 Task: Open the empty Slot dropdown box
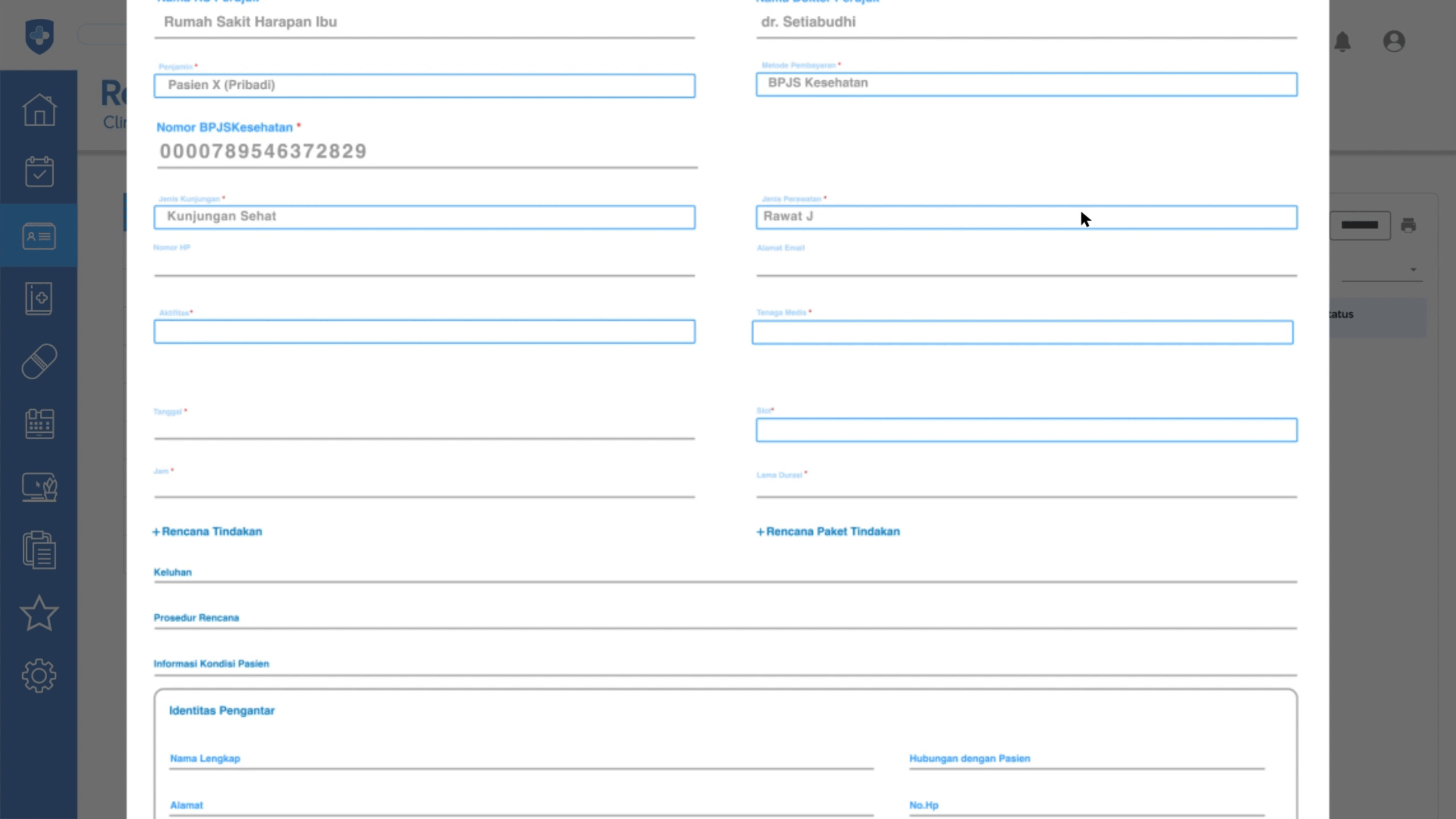coord(1026,430)
